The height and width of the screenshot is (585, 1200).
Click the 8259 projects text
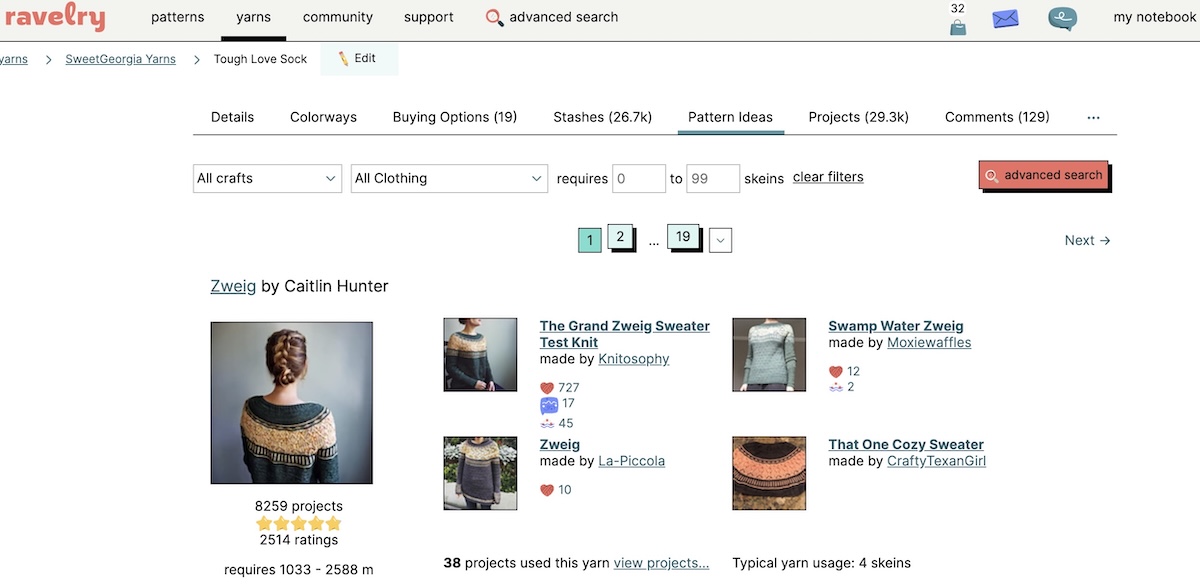[x=299, y=506]
